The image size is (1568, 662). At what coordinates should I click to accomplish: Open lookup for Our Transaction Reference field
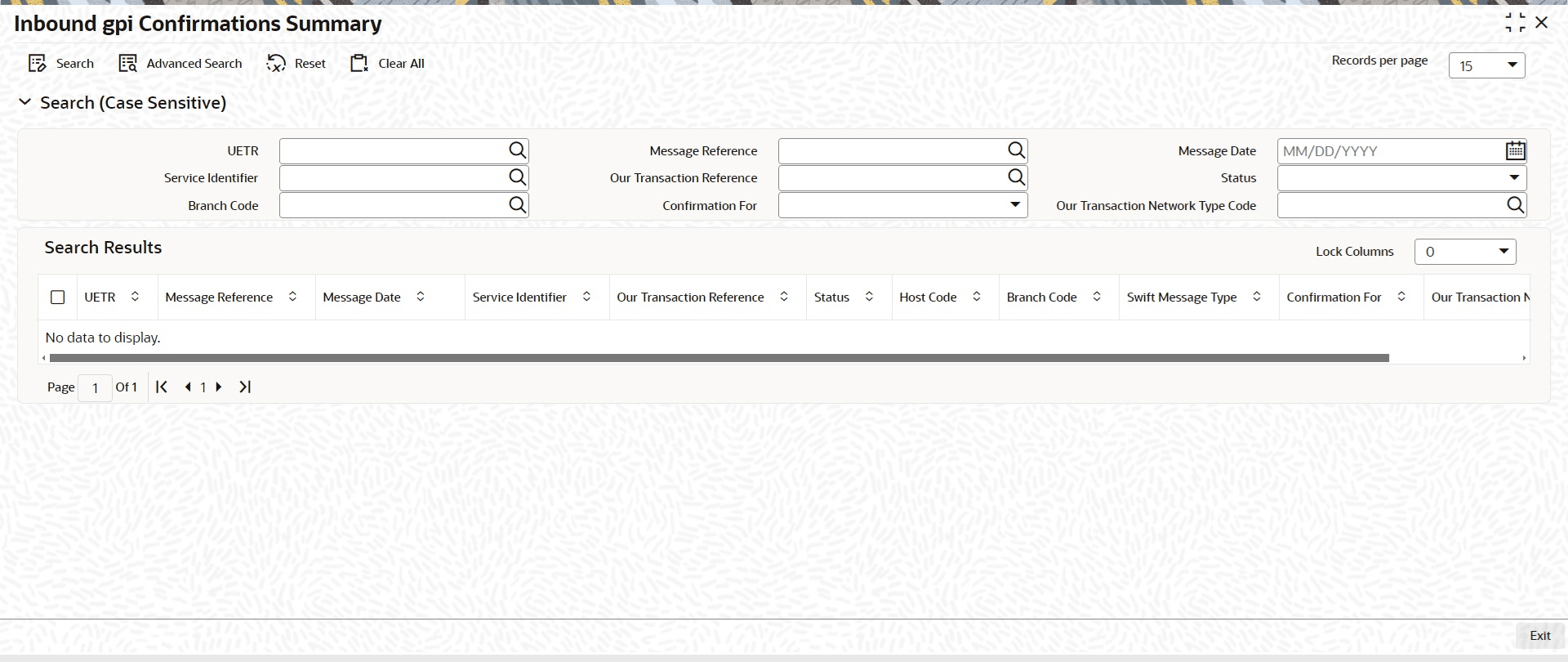(x=1016, y=177)
